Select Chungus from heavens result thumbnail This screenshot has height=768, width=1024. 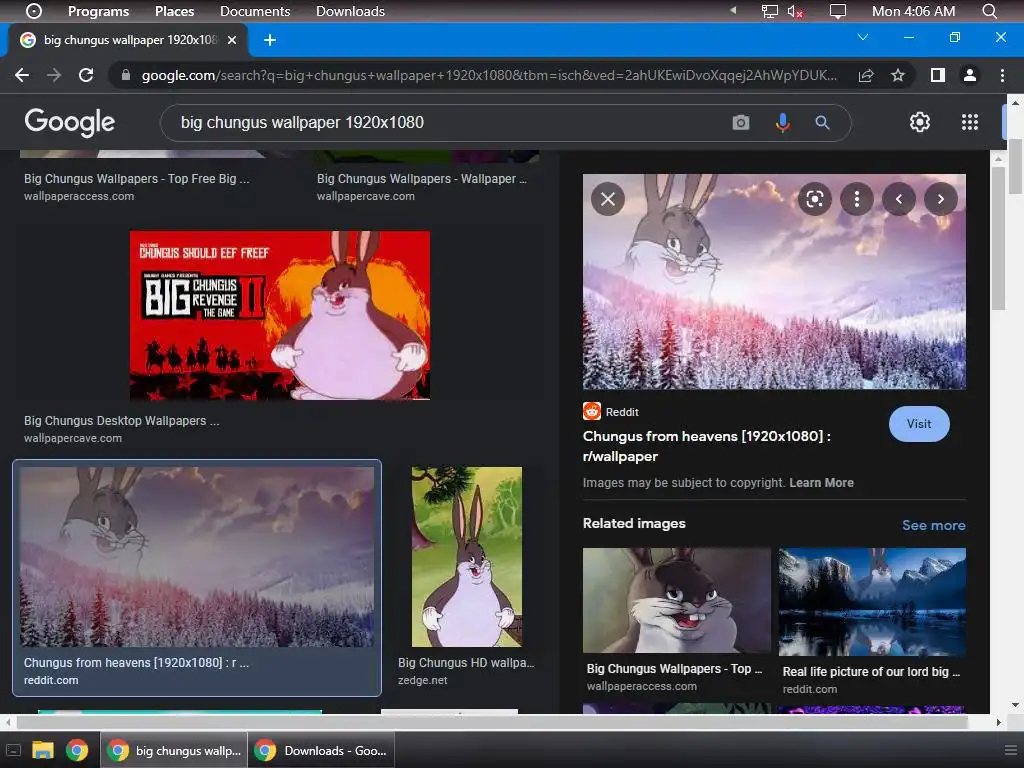tap(197, 556)
